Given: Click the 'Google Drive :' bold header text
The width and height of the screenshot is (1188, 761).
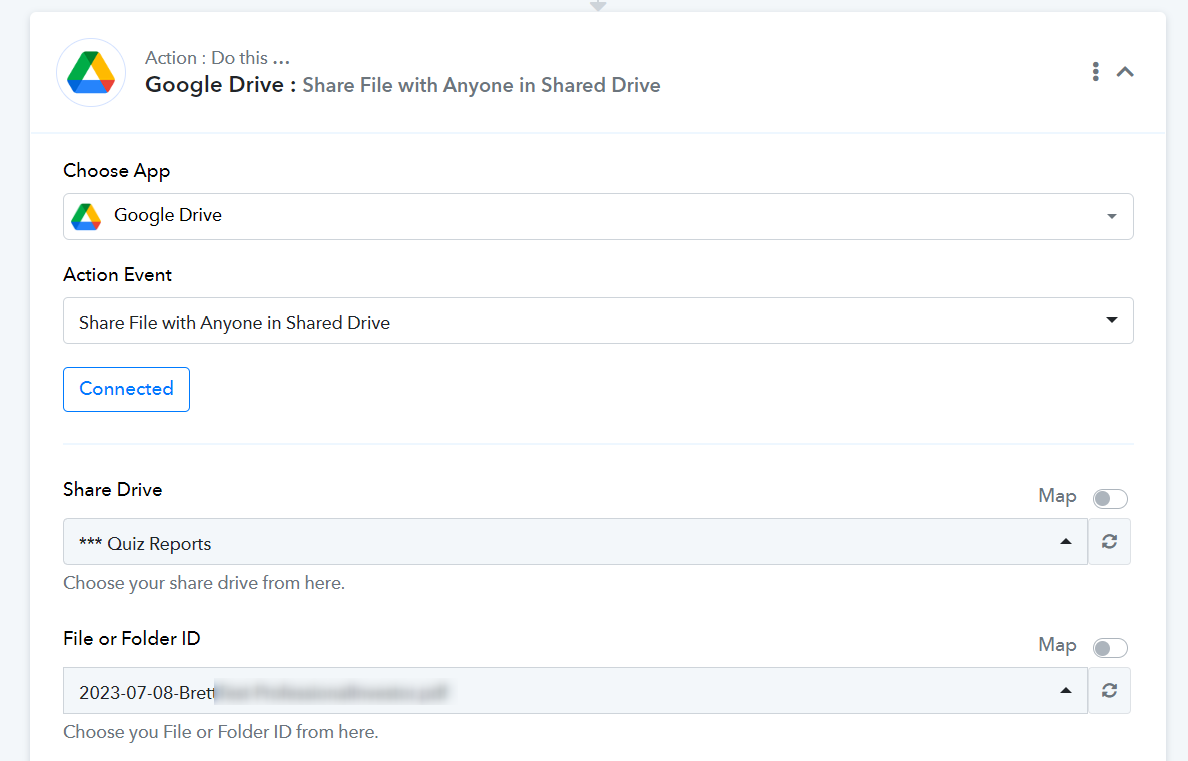Looking at the screenshot, I should pyautogui.click(x=220, y=85).
